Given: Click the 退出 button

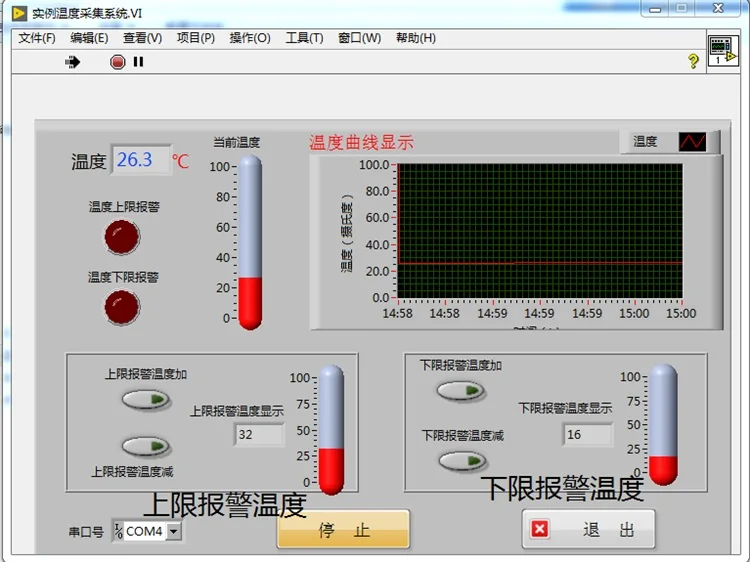Looking at the screenshot, I should coord(588,529).
